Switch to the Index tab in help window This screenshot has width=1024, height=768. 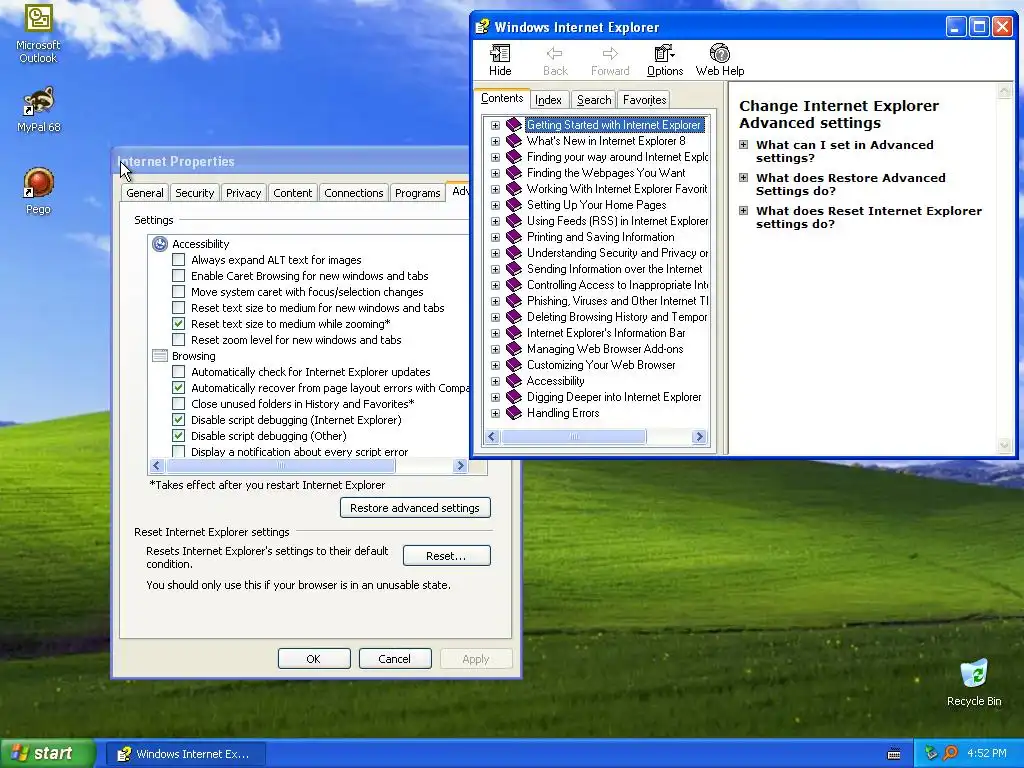pos(549,100)
